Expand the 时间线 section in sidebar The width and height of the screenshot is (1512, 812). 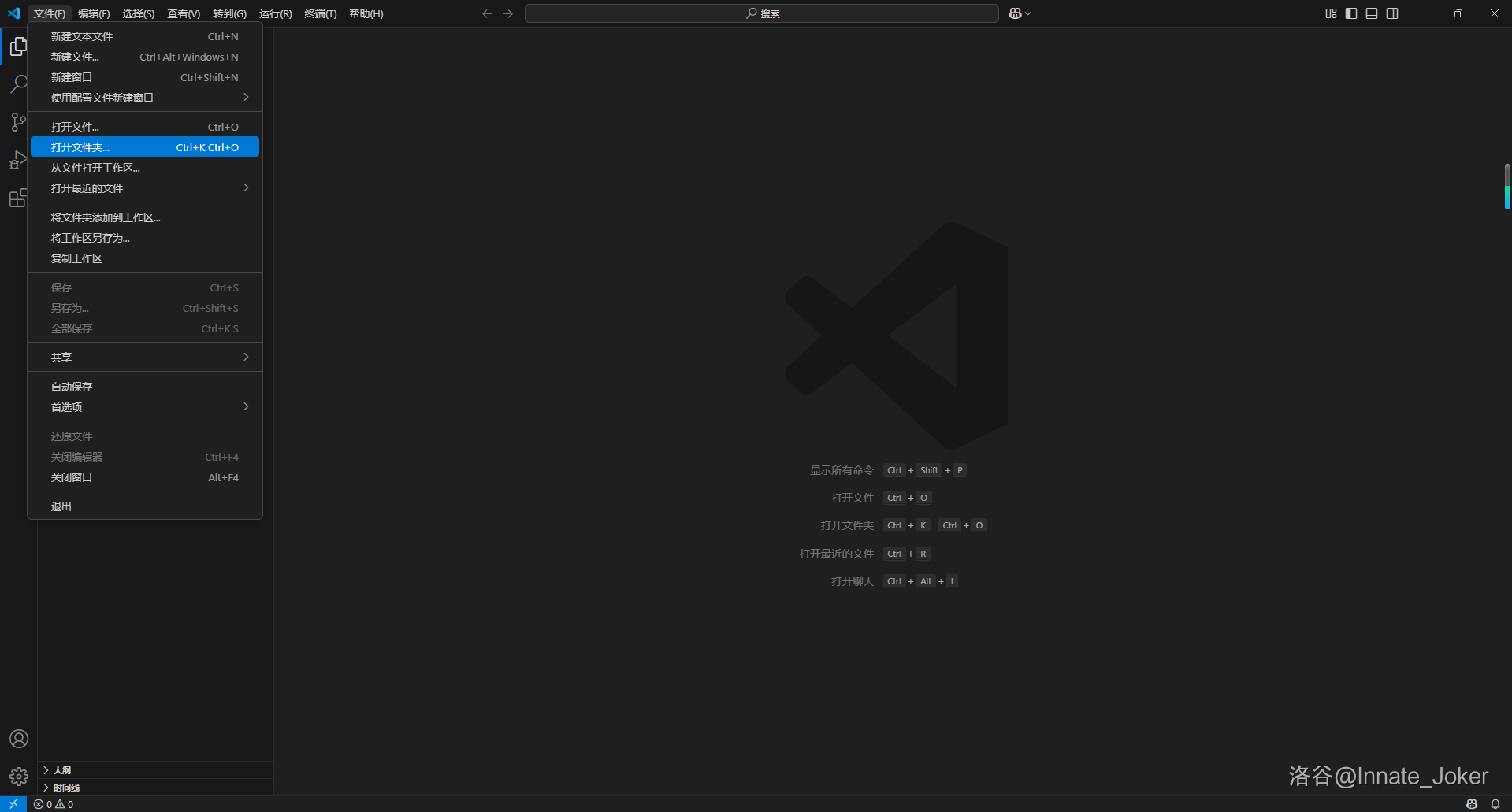point(66,788)
